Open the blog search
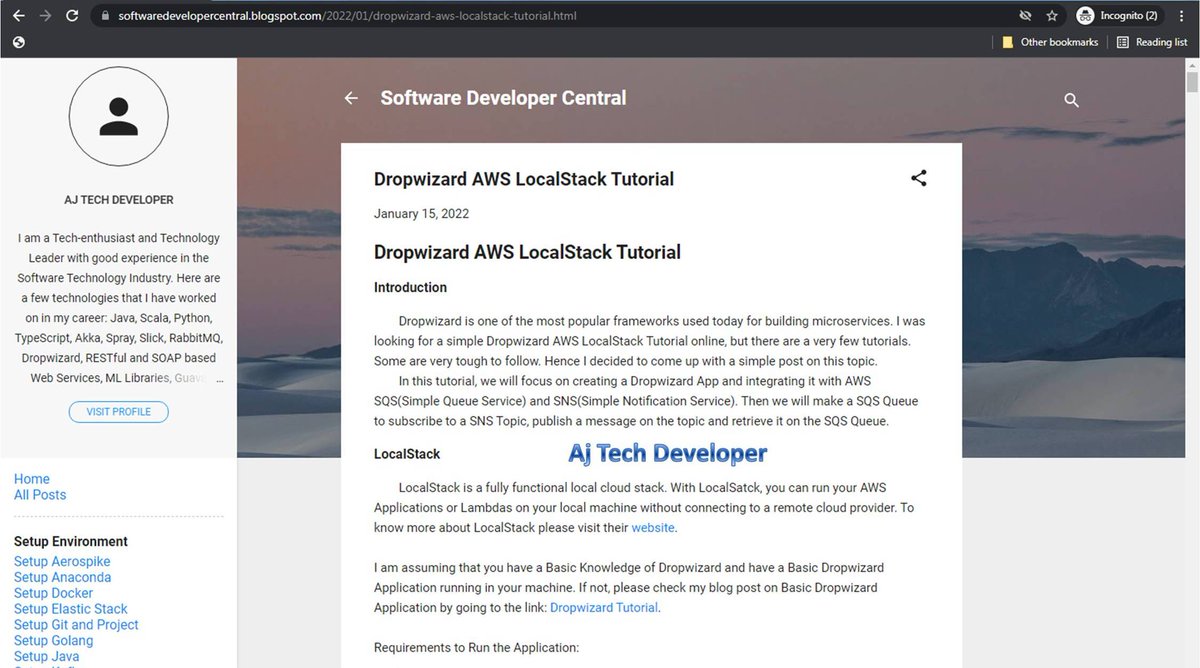Viewport: 1200px width, 668px height. [1071, 100]
